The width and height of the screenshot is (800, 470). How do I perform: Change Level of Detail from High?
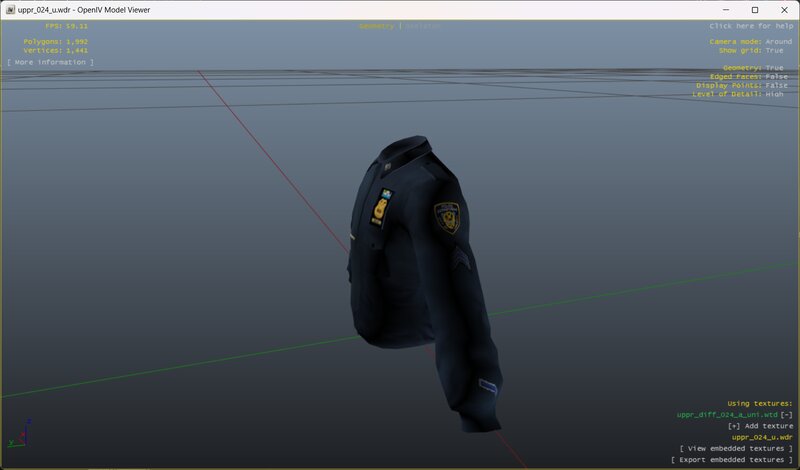pyautogui.click(x=738, y=94)
